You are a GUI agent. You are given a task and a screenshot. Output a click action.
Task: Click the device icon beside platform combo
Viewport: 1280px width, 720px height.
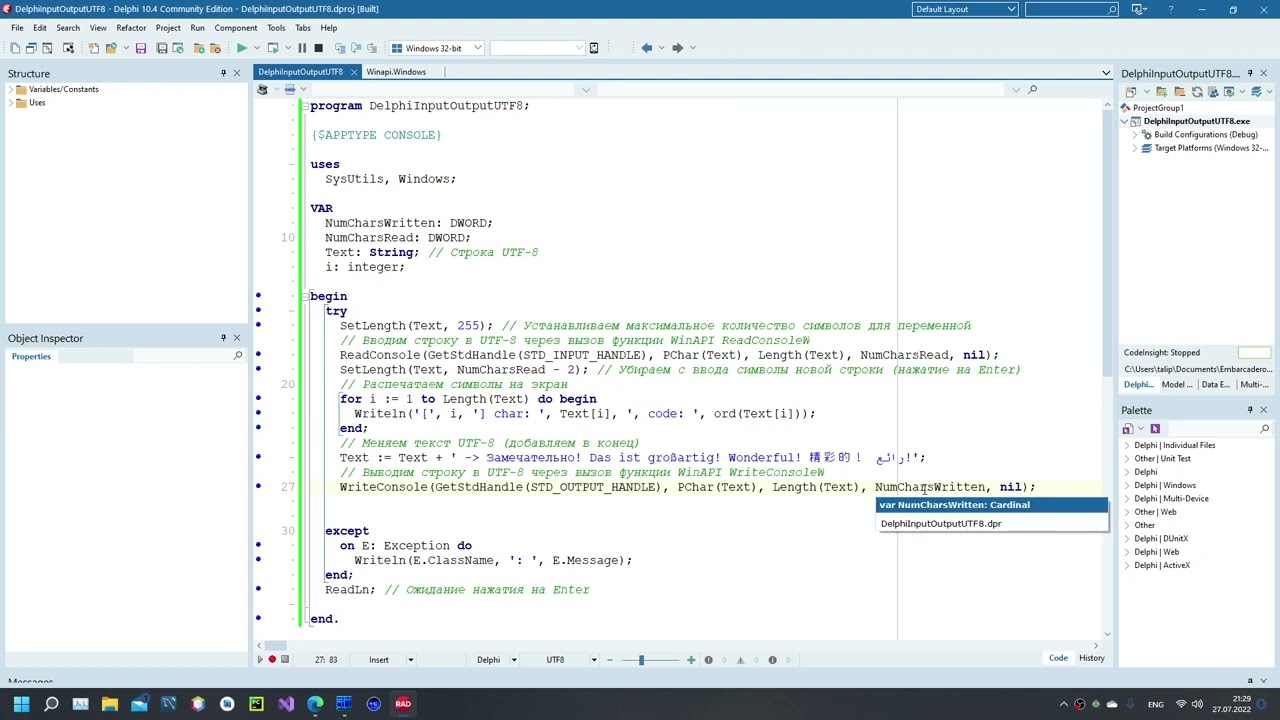[x=593, y=48]
